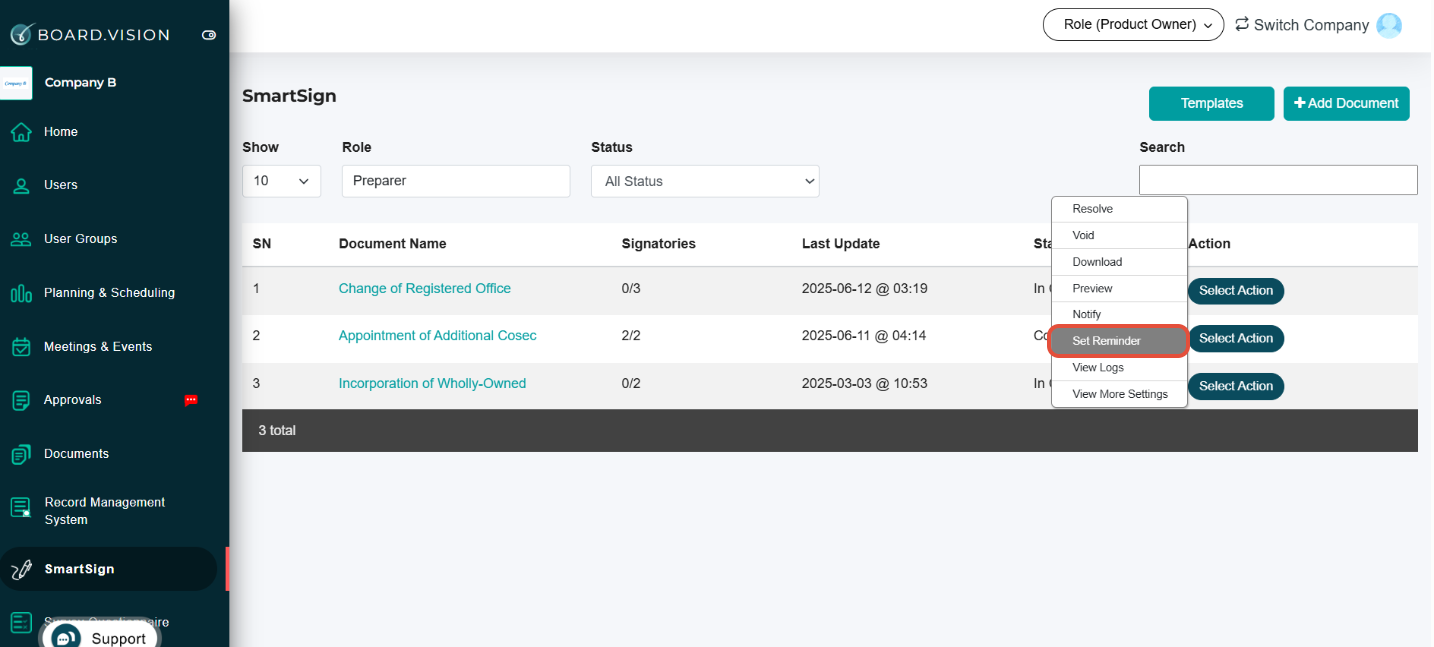Click the red Approvals notification badge
Image resolution: width=1434 pixels, height=647 pixels.
point(191,400)
